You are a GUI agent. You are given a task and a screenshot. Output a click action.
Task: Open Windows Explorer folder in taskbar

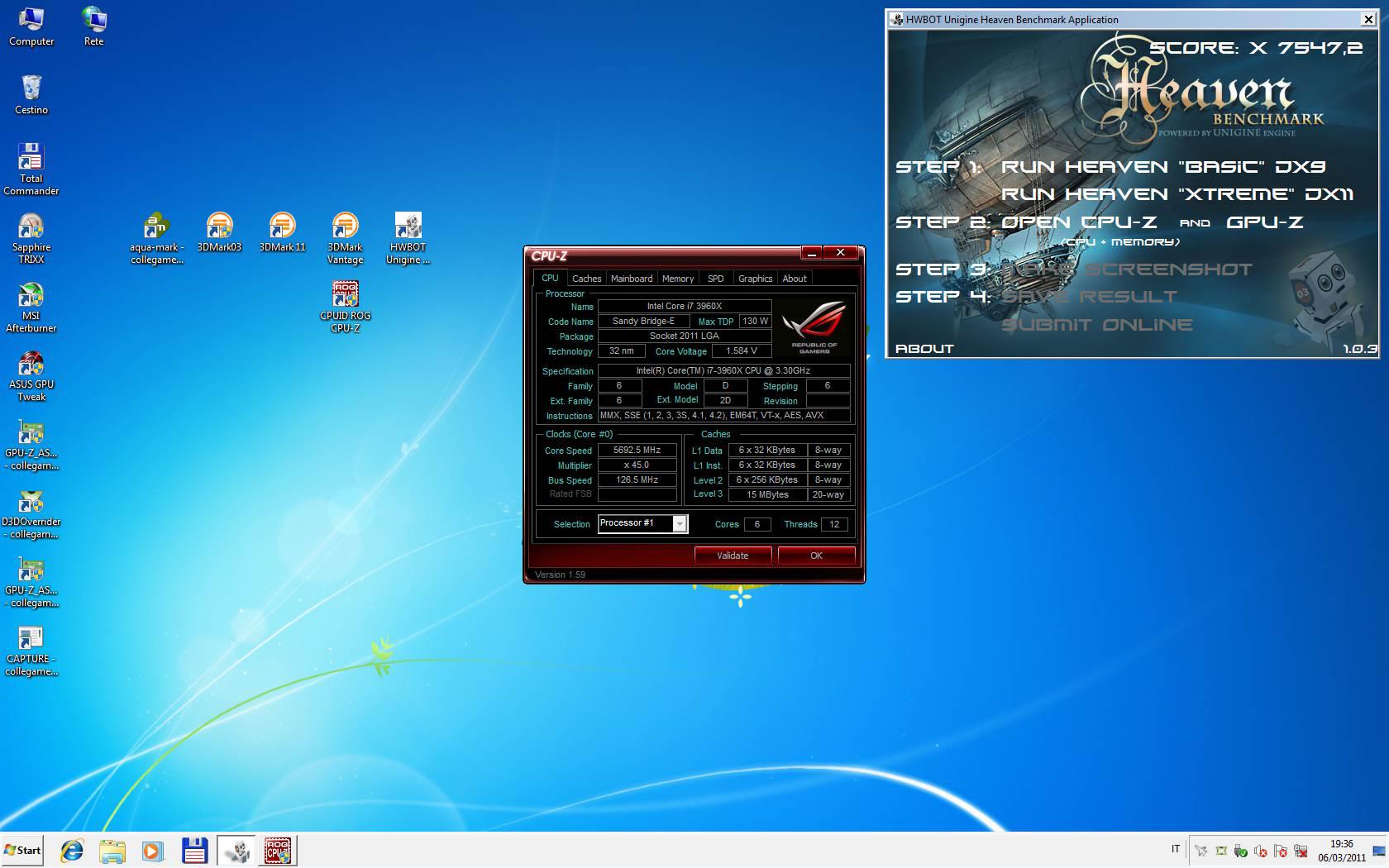(x=112, y=851)
